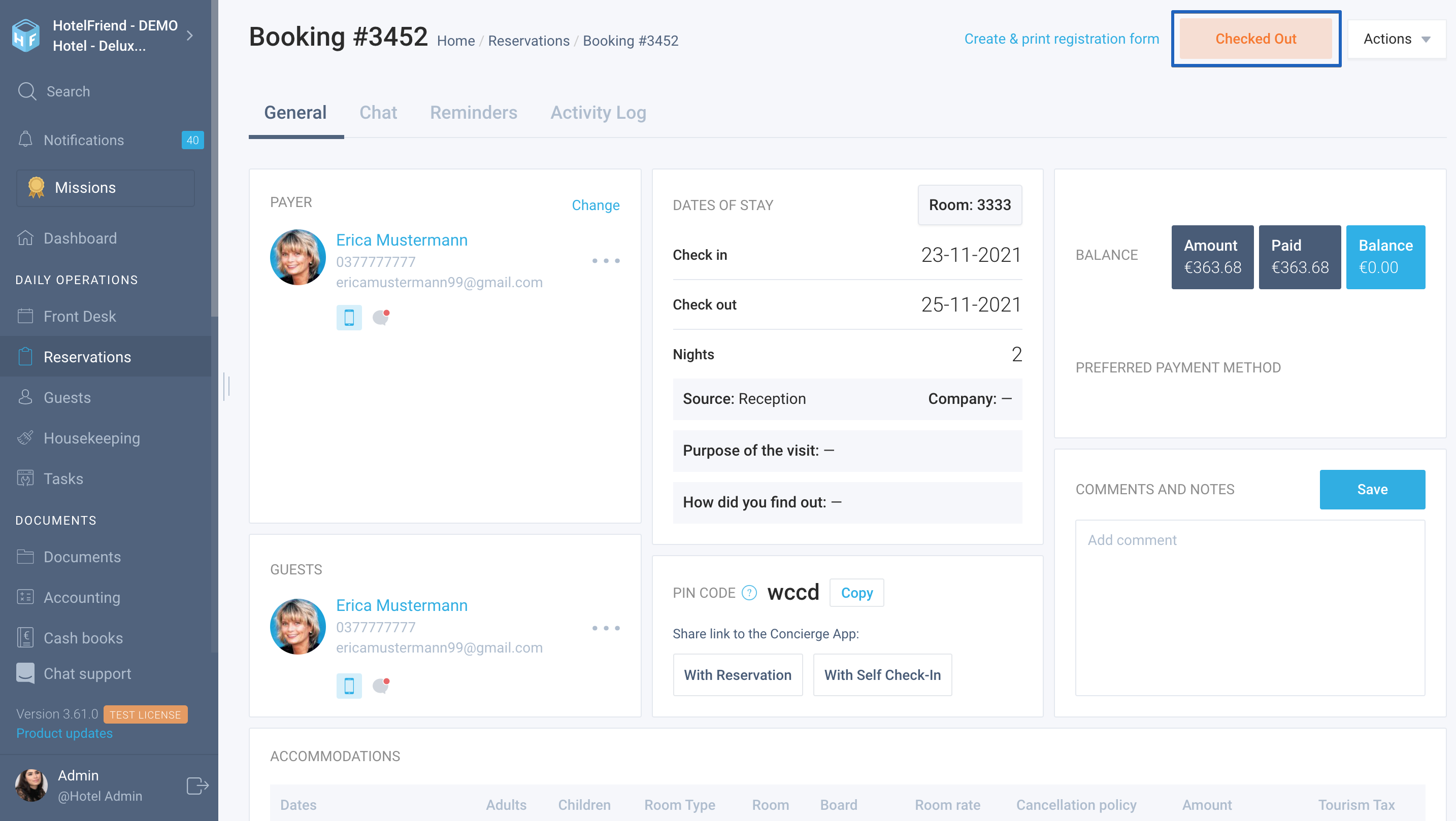The width and height of the screenshot is (1456, 821).
Task: Open the three-dot menu for the guest
Action: pyautogui.click(x=606, y=628)
